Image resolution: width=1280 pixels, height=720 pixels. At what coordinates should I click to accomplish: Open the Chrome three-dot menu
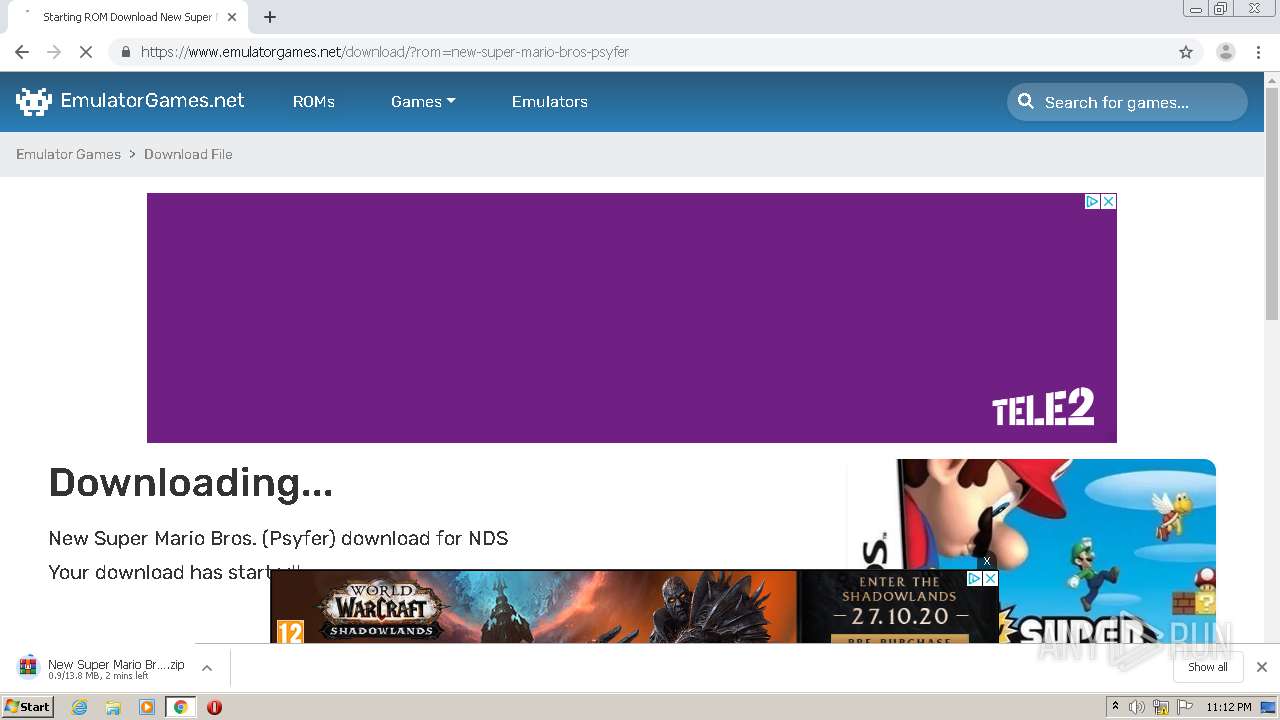click(x=1259, y=52)
